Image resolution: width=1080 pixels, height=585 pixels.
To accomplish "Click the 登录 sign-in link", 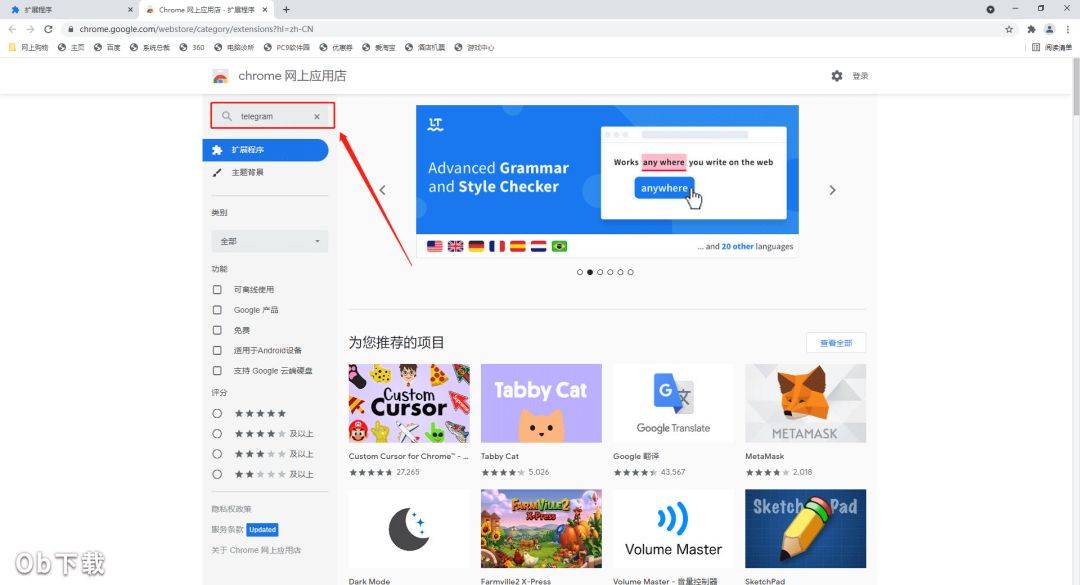I will [860, 76].
